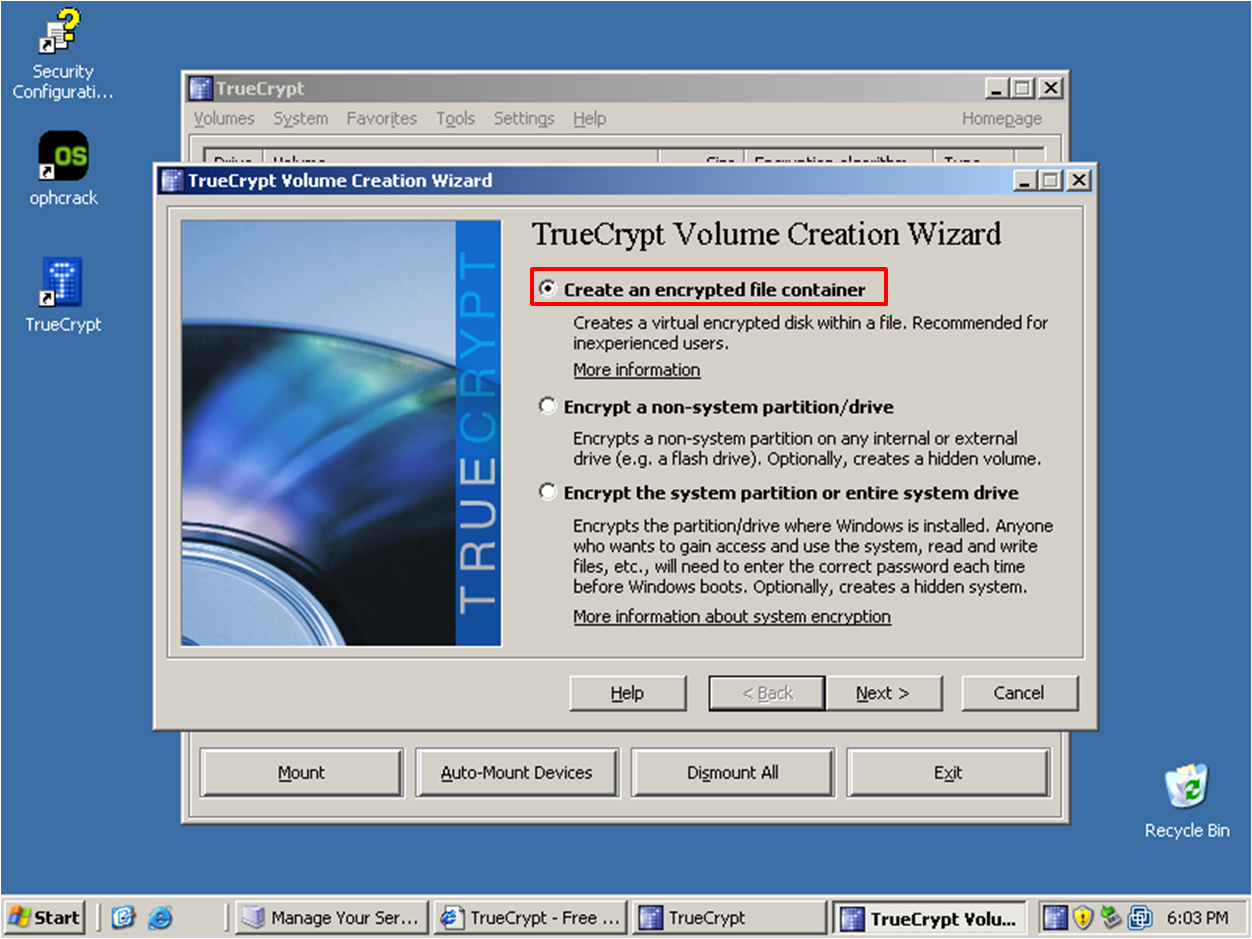Screen dimensions: 1252x939
Task: Switch to TrueCrypt main window taskbar item
Action: click(730, 917)
